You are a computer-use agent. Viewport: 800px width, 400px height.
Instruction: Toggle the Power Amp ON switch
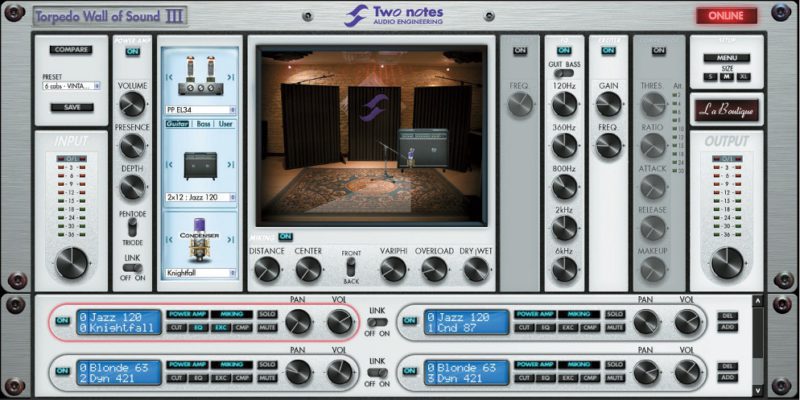point(132,52)
